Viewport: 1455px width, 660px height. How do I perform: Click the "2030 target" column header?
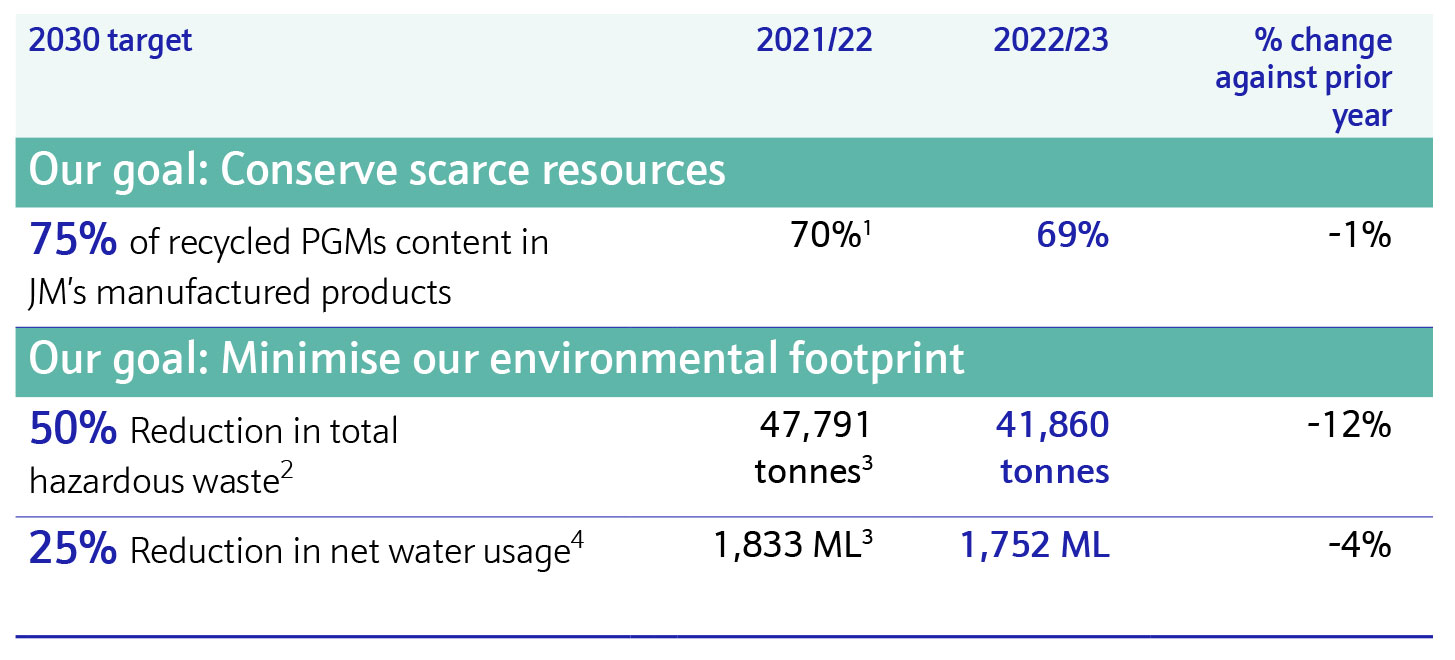[x=110, y=41]
